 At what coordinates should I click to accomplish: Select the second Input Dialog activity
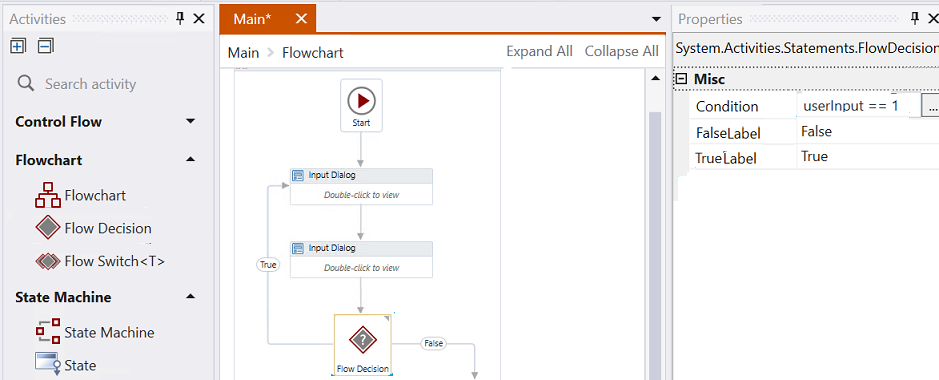coord(361,259)
